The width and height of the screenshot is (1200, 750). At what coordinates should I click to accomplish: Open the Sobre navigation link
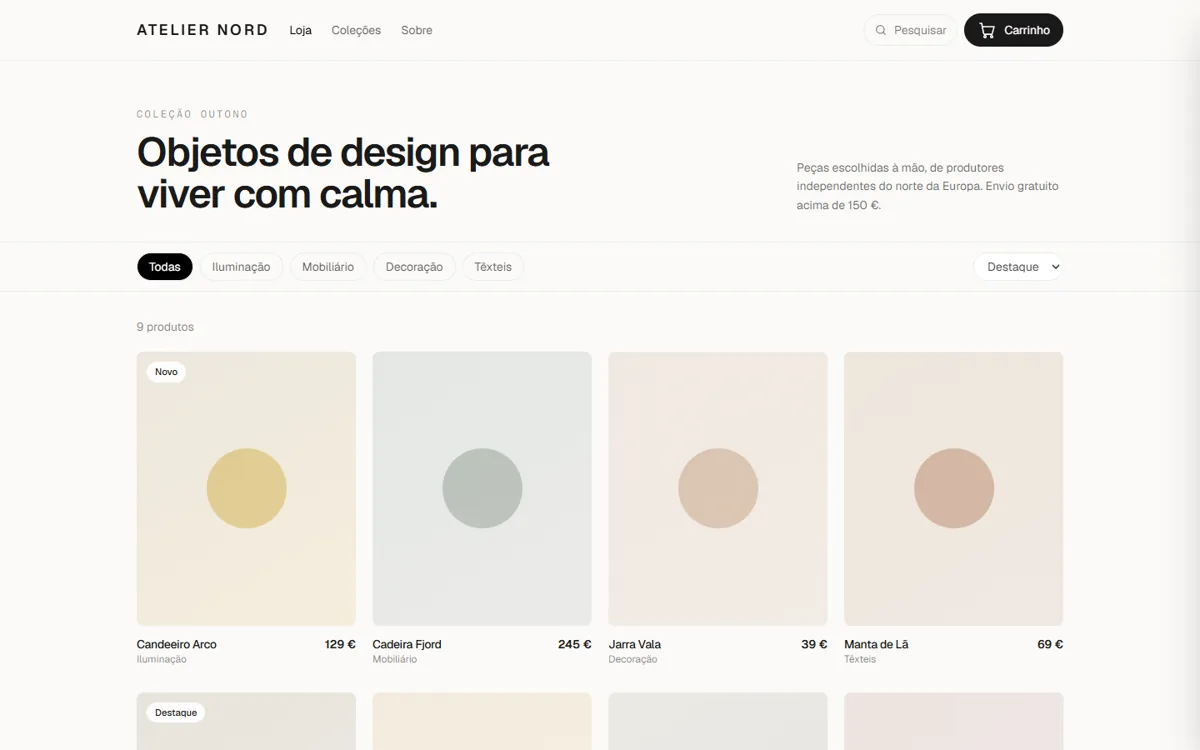417,30
